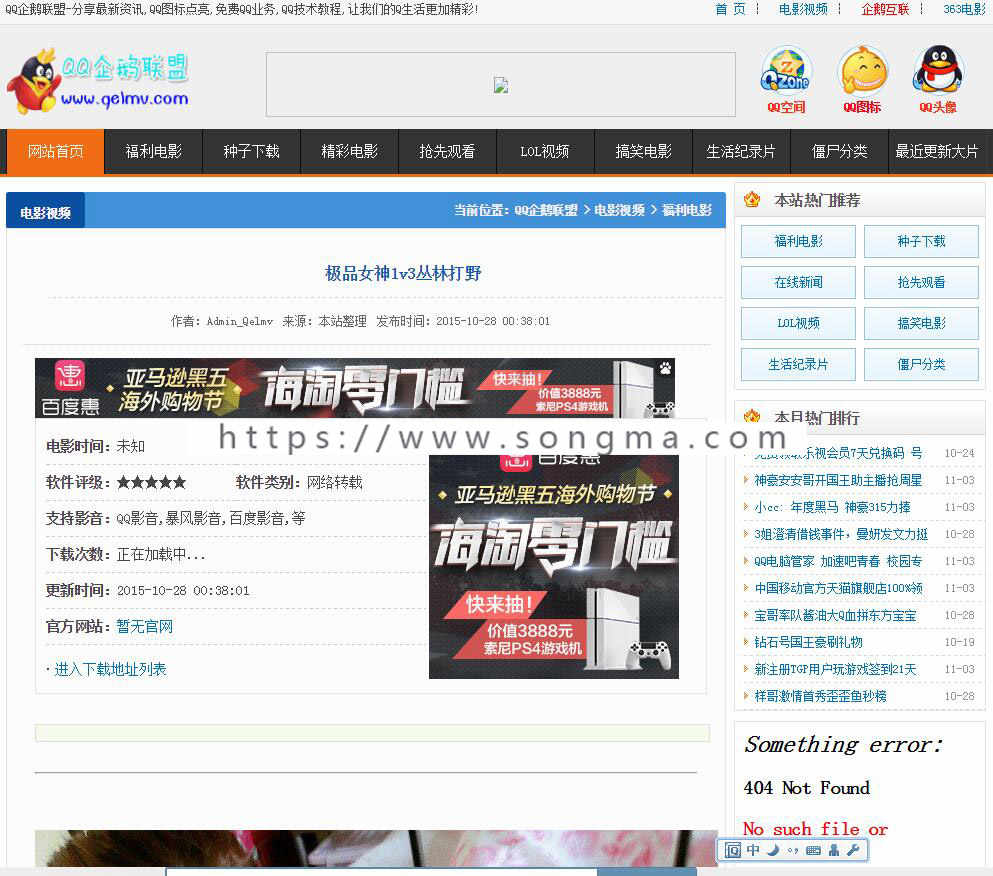Viewport: 993px width, 876px height.
Task: Open the 网站首页 navigation tab
Action: 56,151
